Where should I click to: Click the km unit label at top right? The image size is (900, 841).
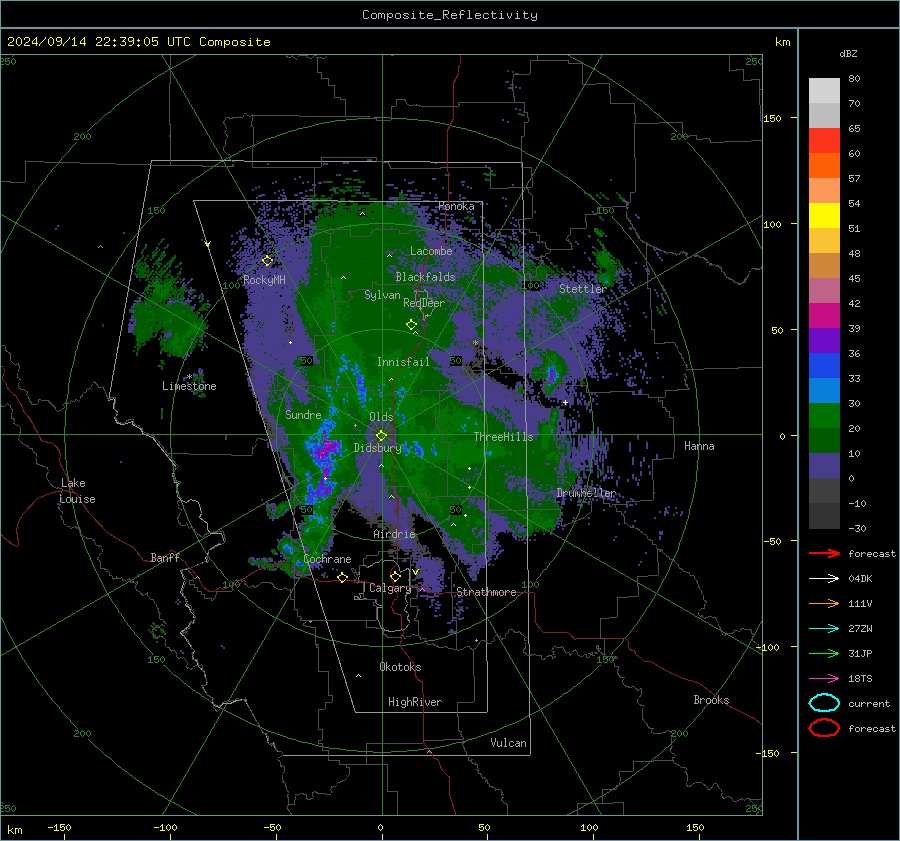click(782, 42)
